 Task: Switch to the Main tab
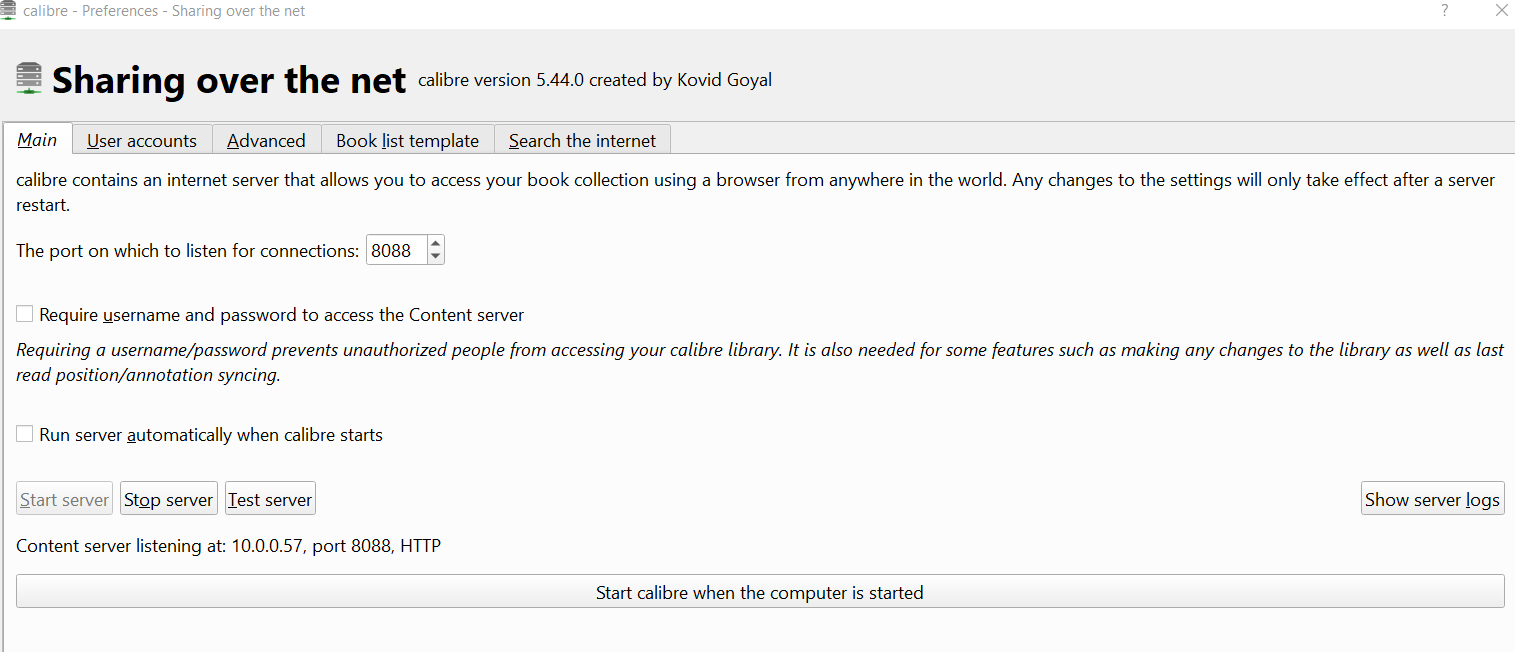coord(37,140)
